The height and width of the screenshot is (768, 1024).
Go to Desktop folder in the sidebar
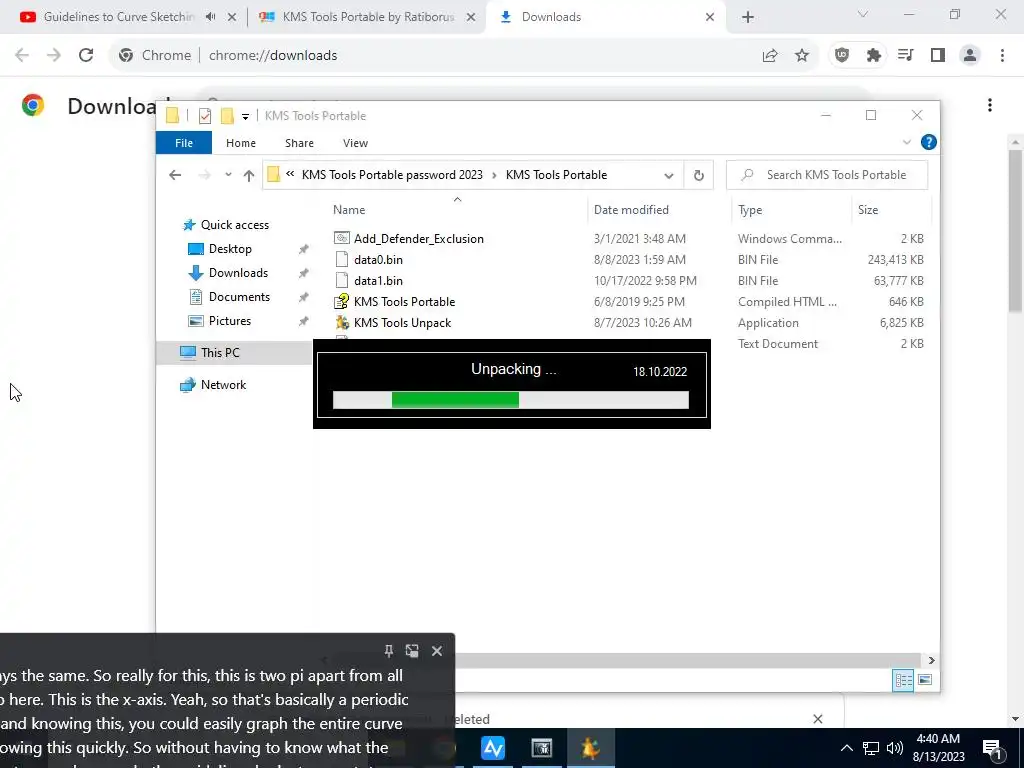point(230,249)
